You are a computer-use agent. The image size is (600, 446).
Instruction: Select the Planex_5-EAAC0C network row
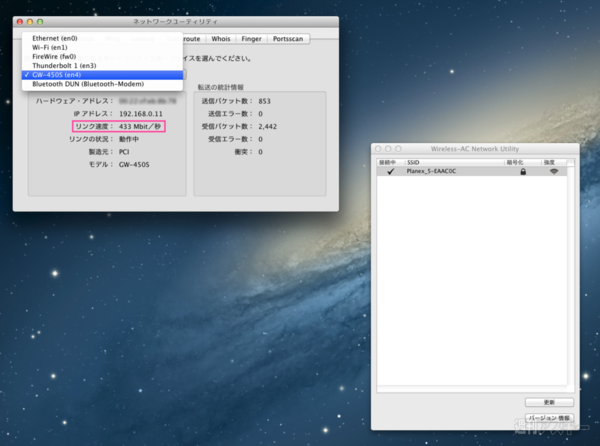(450, 172)
